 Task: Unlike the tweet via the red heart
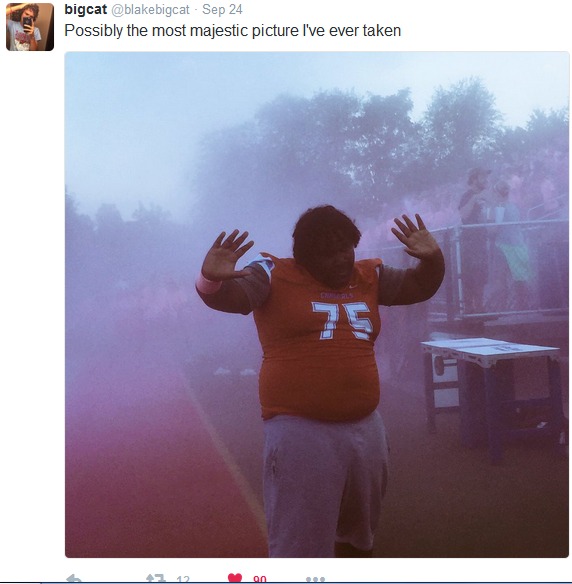[235, 578]
